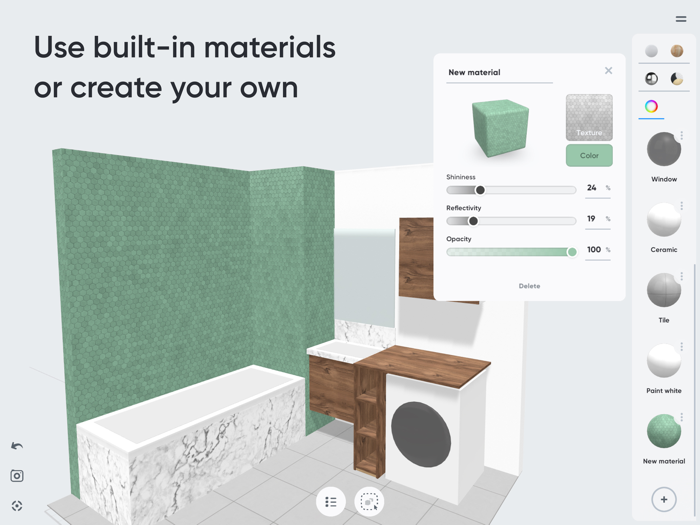Click the Shininess value field 24
Viewport: 700px width, 525px height.
(597, 188)
